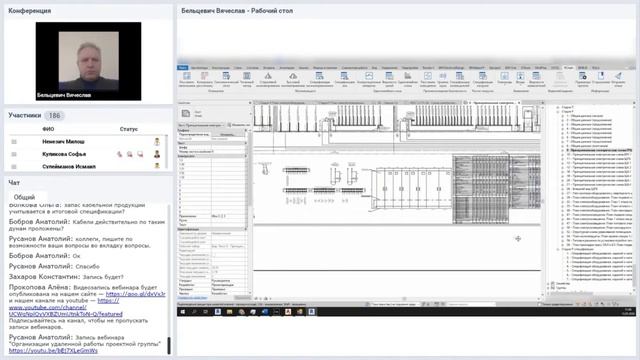Open the taskbar search magnifier icon
The image size is (640, 360).
click(194, 312)
